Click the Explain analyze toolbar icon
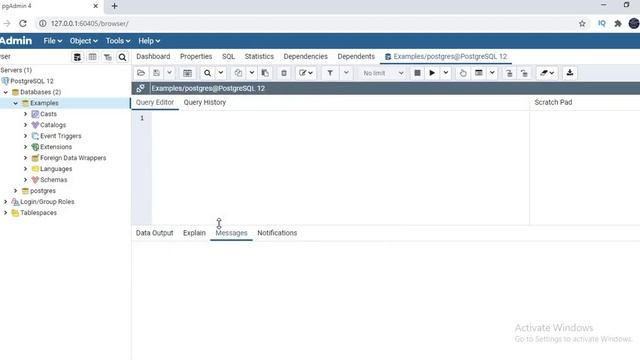 point(479,73)
